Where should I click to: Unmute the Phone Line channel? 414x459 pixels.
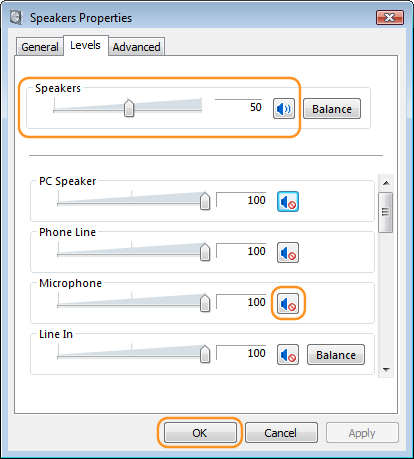tap(288, 253)
